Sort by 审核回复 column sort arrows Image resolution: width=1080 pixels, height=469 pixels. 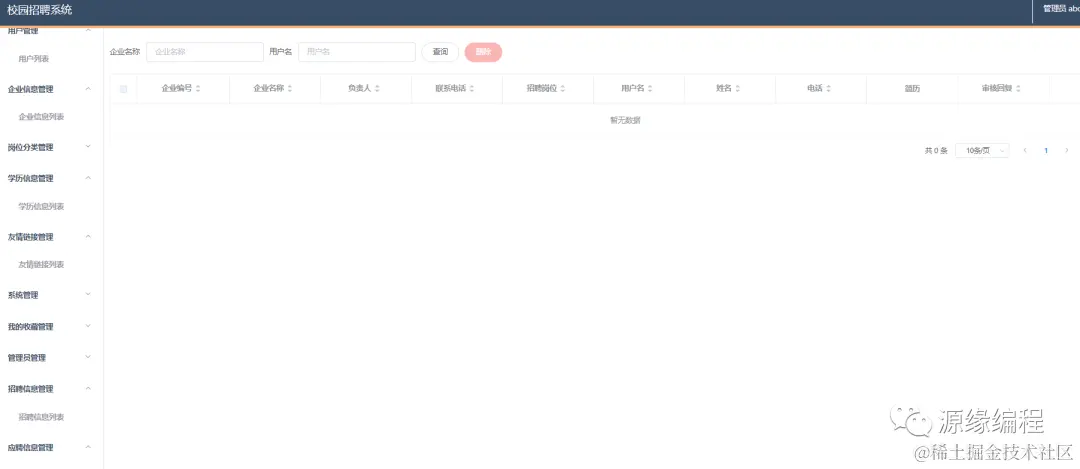coord(1018,89)
